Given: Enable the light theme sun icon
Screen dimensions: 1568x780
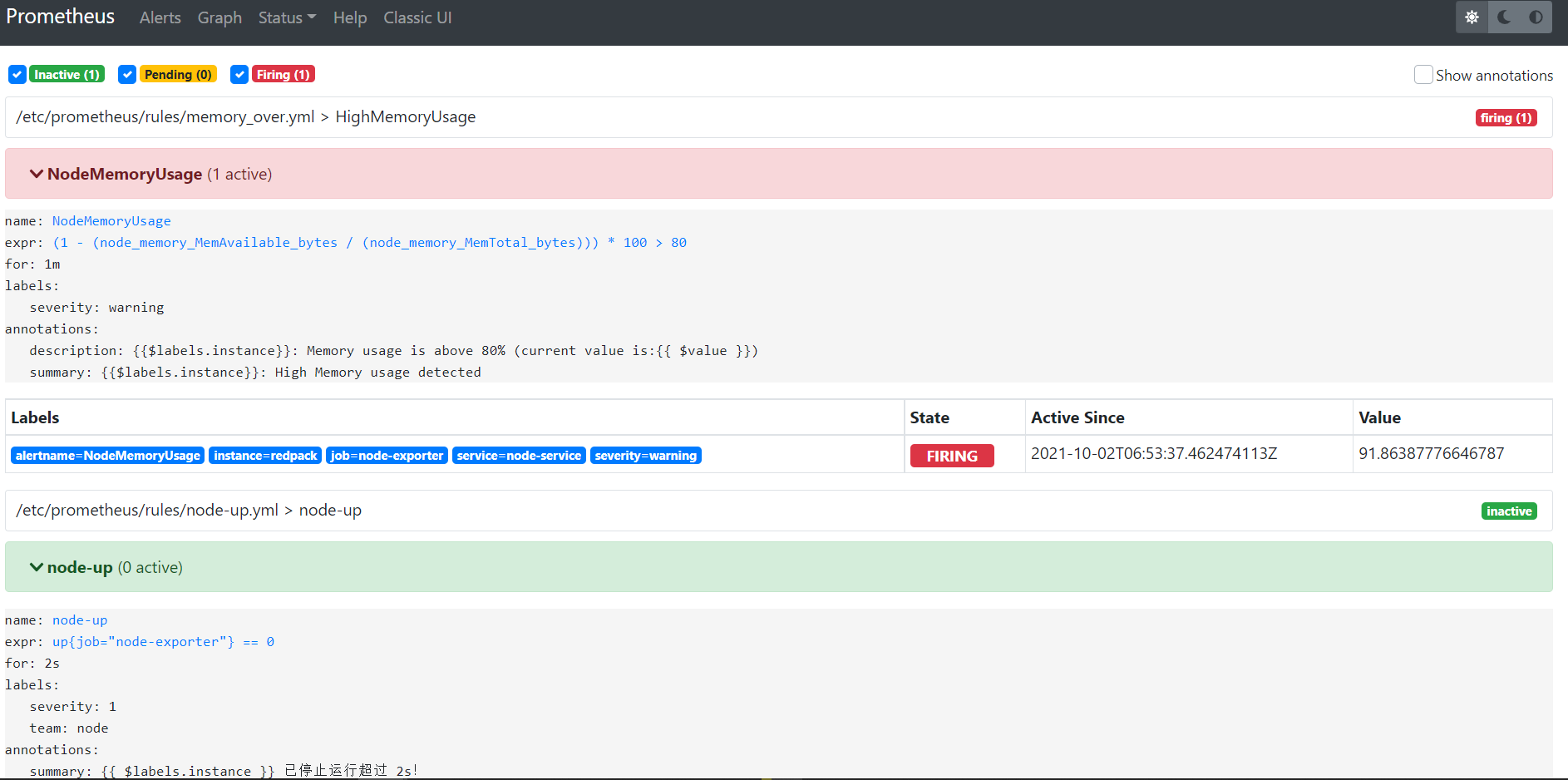Looking at the screenshot, I should [x=1471, y=17].
